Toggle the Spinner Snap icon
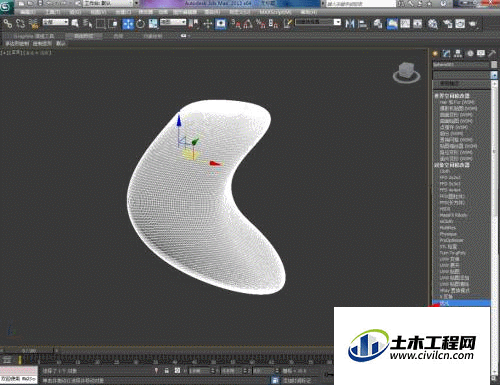 (273, 24)
